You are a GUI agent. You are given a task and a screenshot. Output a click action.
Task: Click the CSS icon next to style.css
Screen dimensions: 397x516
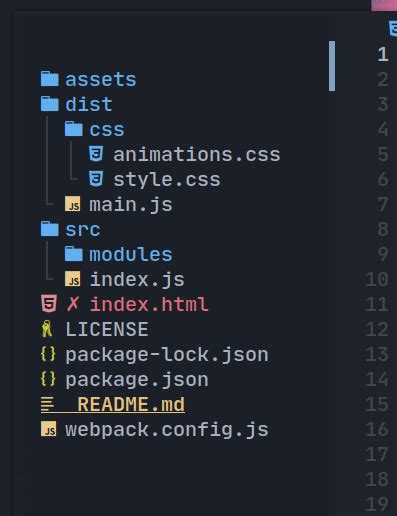pos(96,179)
